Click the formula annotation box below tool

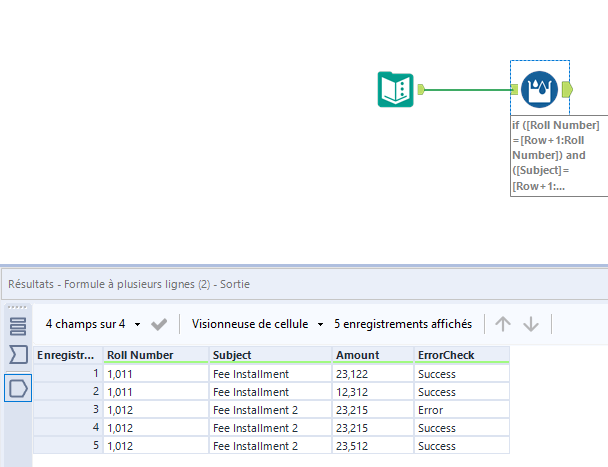tap(557, 156)
